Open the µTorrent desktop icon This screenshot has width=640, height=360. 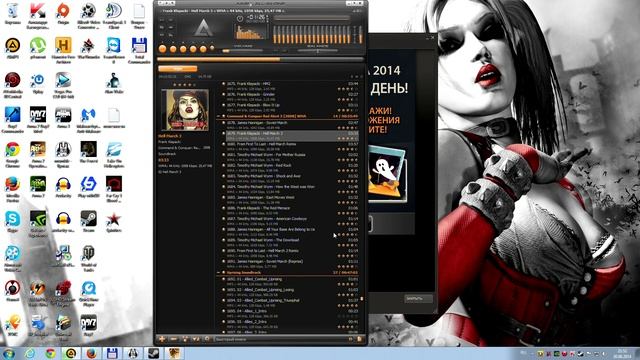click(38, 49)
